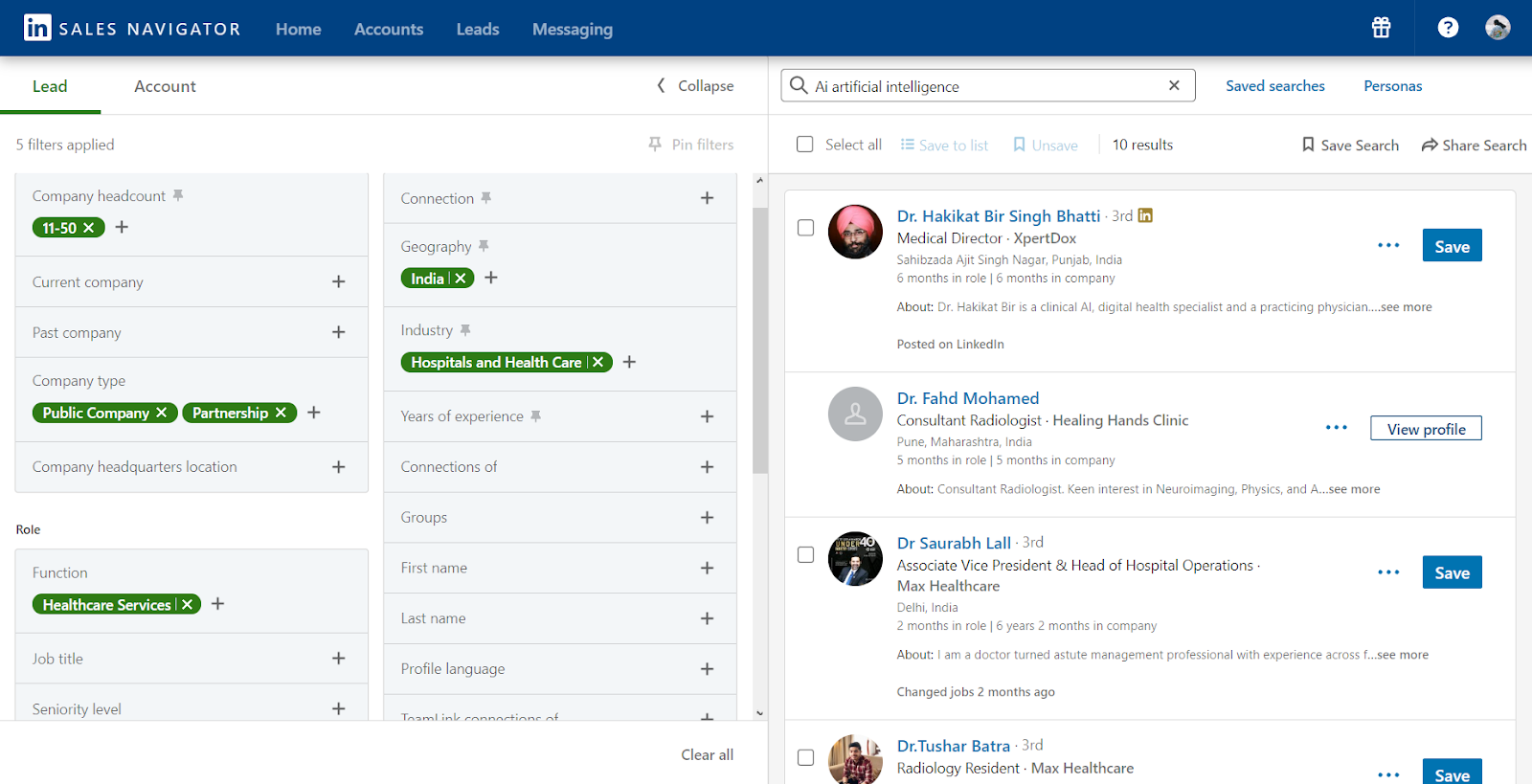Add another Geography value with plus icon
Screen dimensions: 1532x784
tap(491, 277)
